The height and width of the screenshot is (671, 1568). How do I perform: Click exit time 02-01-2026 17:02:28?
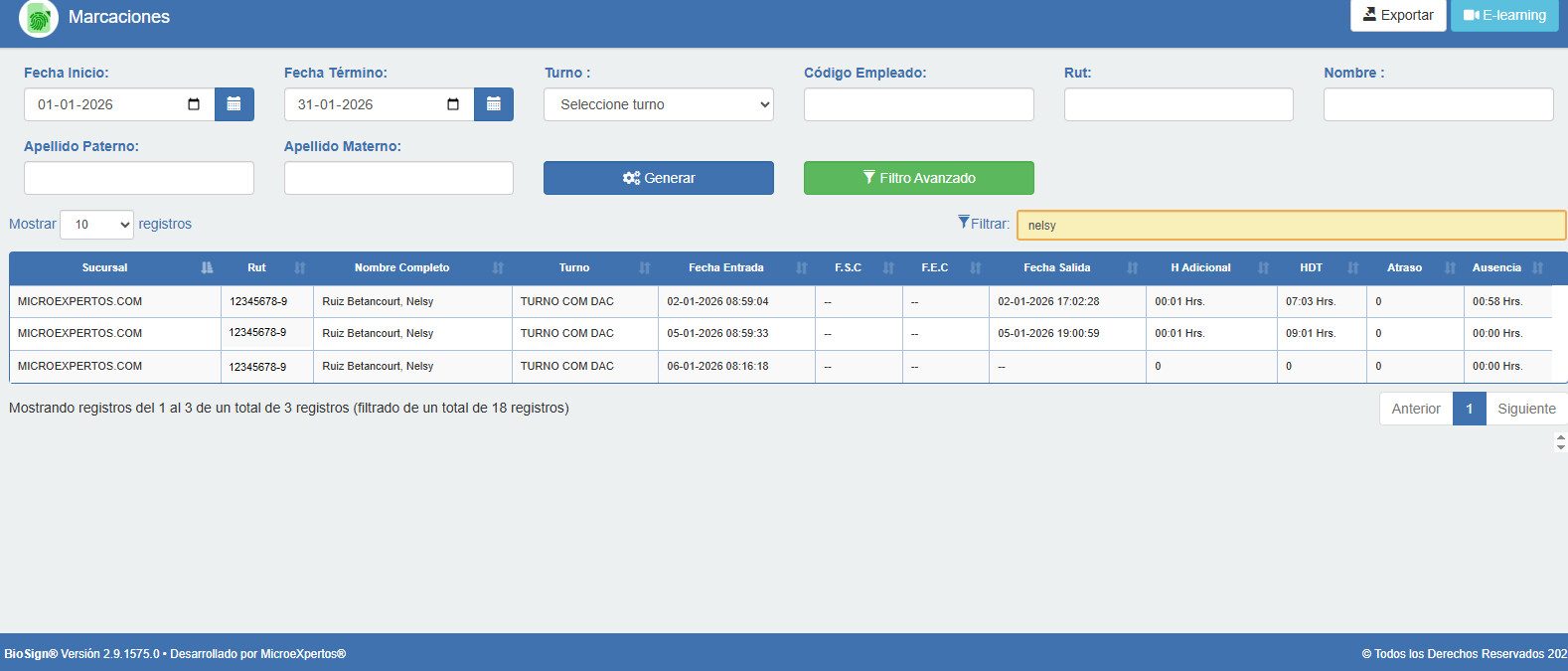[1048, 301]
